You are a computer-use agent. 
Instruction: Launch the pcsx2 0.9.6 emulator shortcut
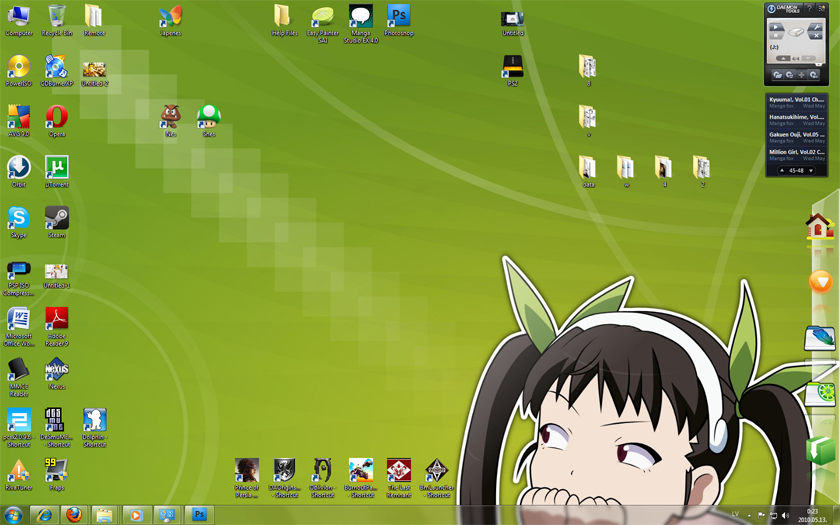pyautogui.click(x=19, y=428)
